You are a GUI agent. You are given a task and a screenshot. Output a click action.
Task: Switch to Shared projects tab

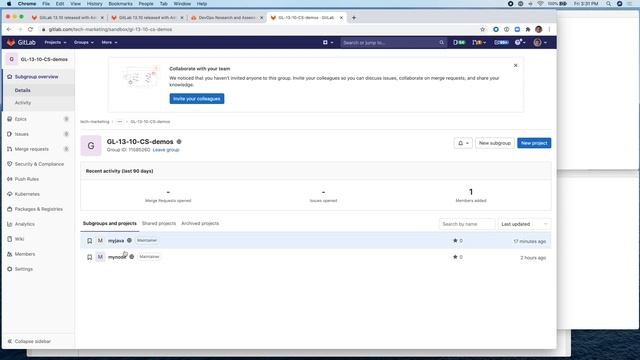(x=159, y=224)
